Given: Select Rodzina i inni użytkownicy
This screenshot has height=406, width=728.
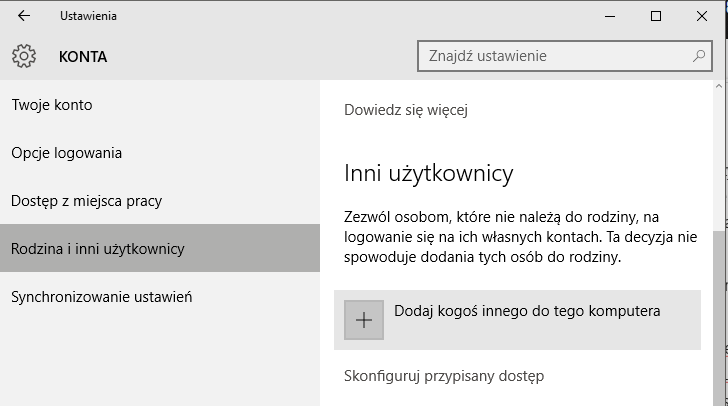Looking at the screenshot, I should coord(160,248).
